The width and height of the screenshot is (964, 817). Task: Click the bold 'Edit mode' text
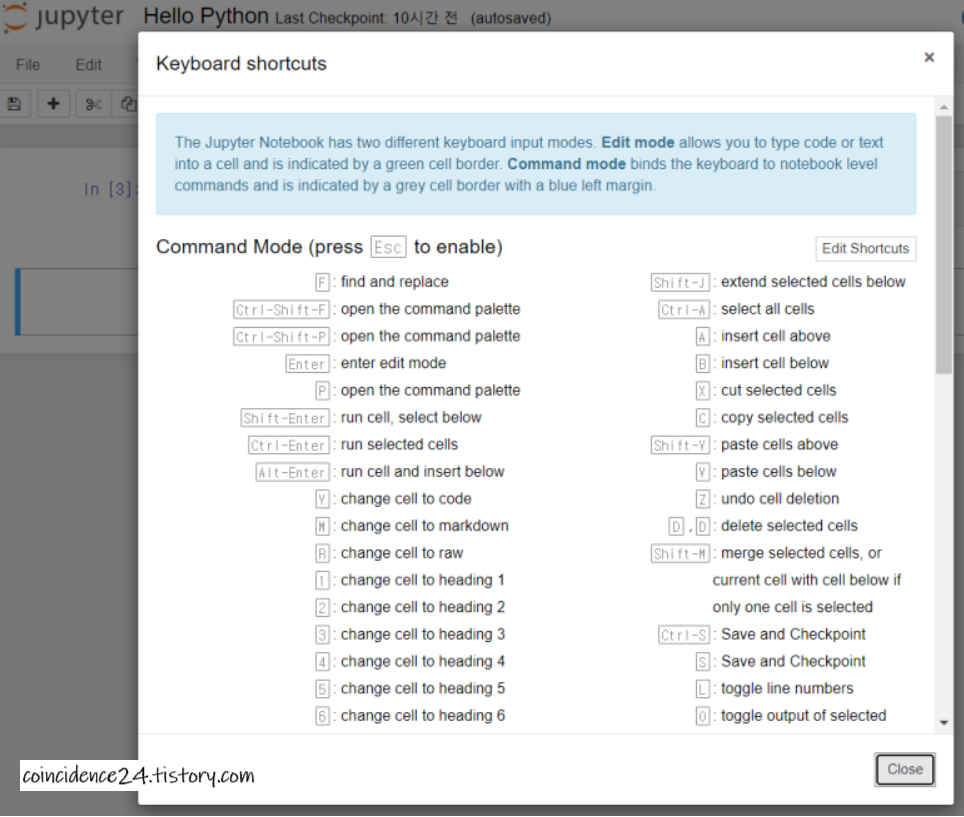(638, 142)
